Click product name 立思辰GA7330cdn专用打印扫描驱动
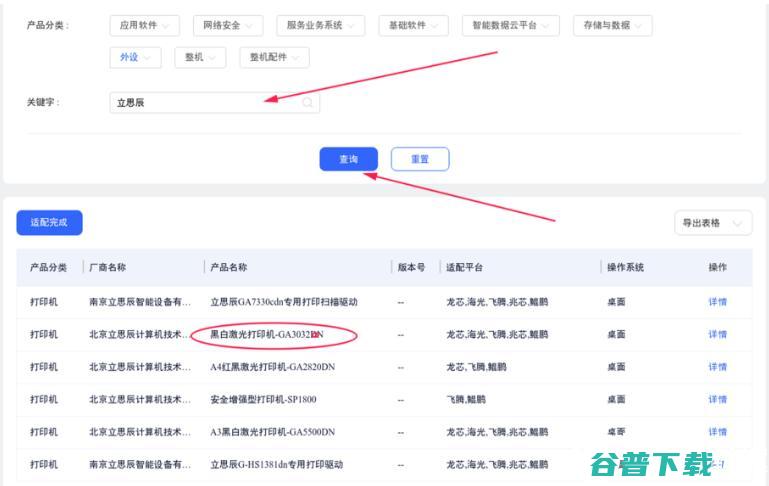Screen dimensions: 769x486 pos(283,302)
